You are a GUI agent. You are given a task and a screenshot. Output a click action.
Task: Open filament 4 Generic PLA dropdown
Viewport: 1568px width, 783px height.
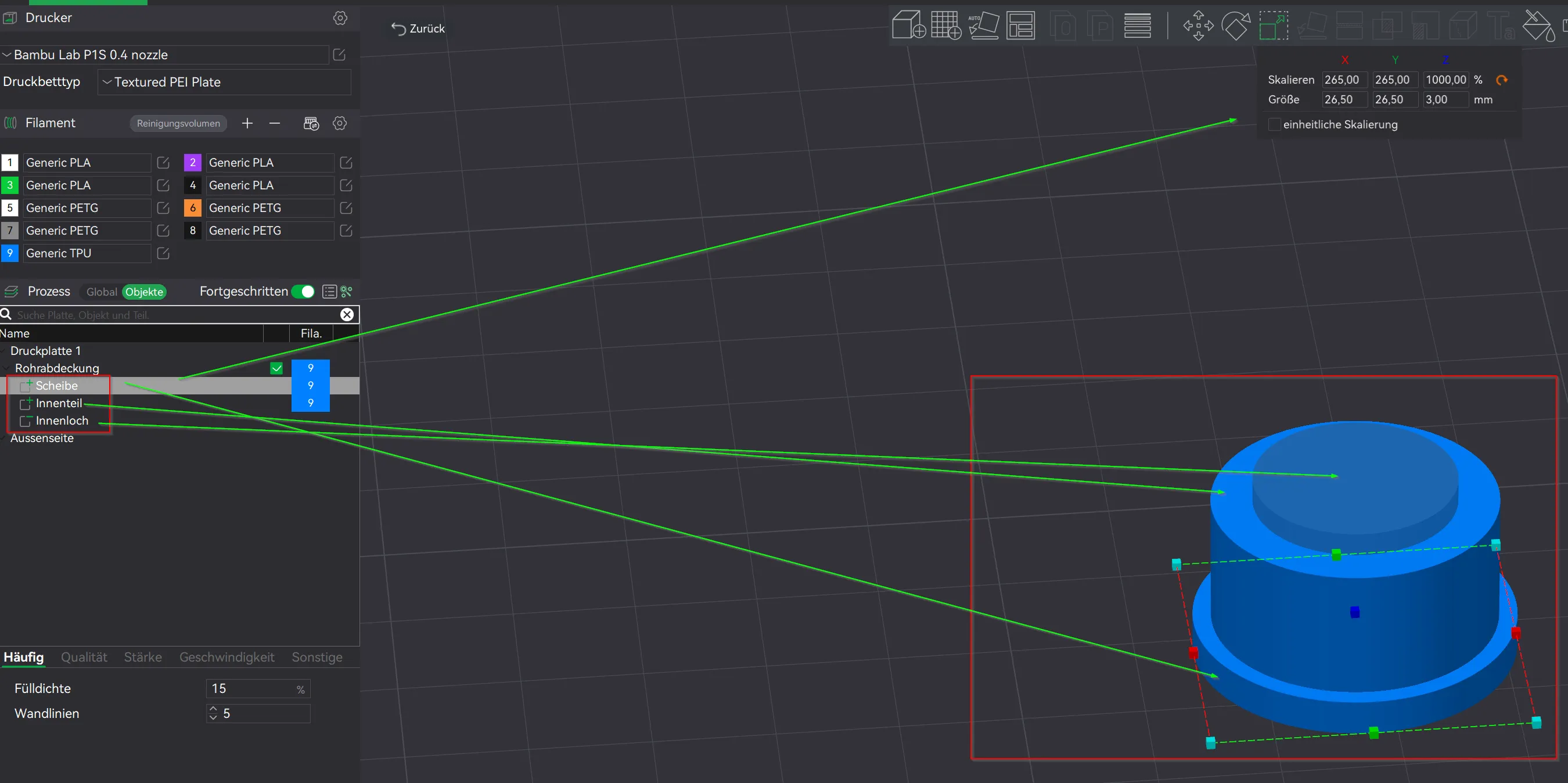coord(269,185)
